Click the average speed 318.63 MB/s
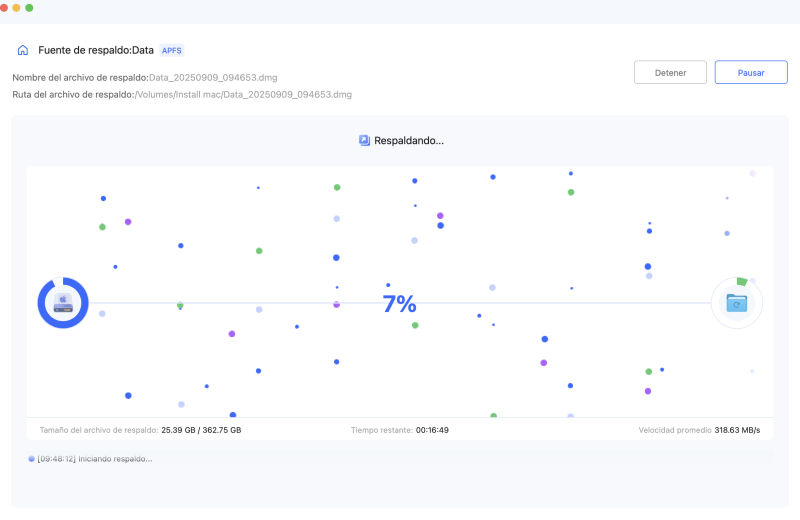This screenshot has width=800, height=520. (737, 430)
